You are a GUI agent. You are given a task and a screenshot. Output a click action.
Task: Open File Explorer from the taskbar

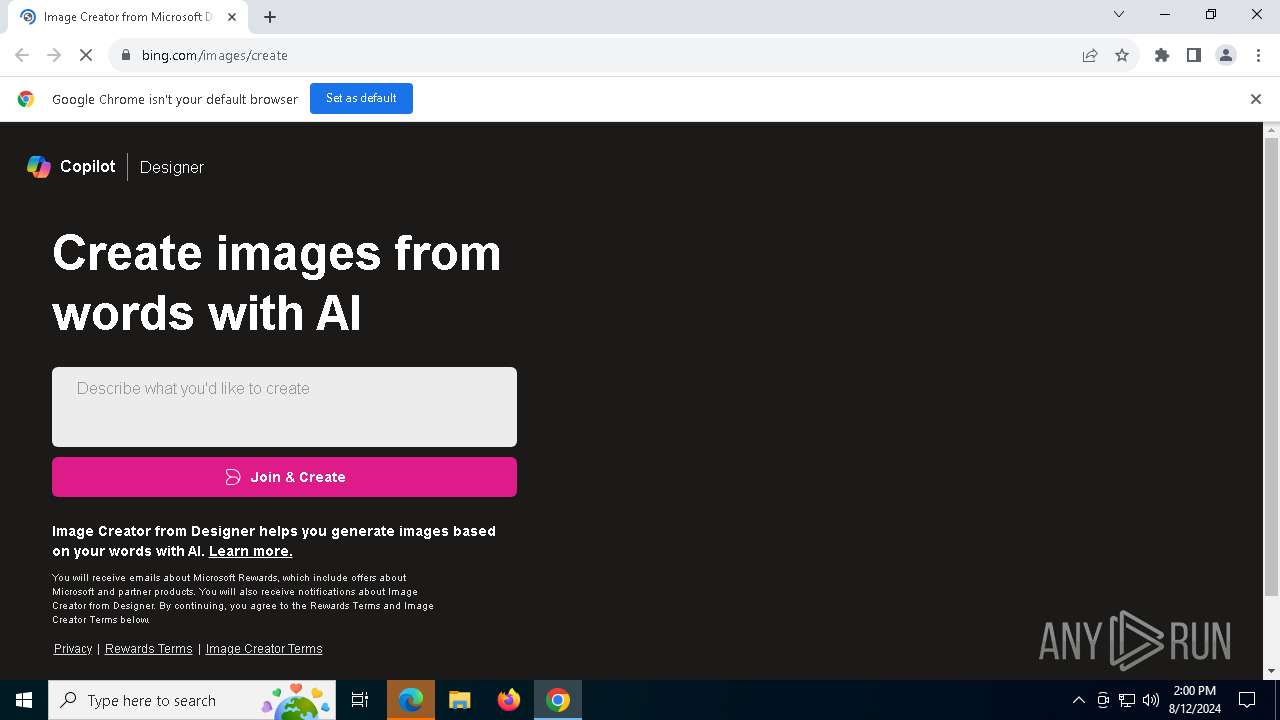(x=460, y=700)
